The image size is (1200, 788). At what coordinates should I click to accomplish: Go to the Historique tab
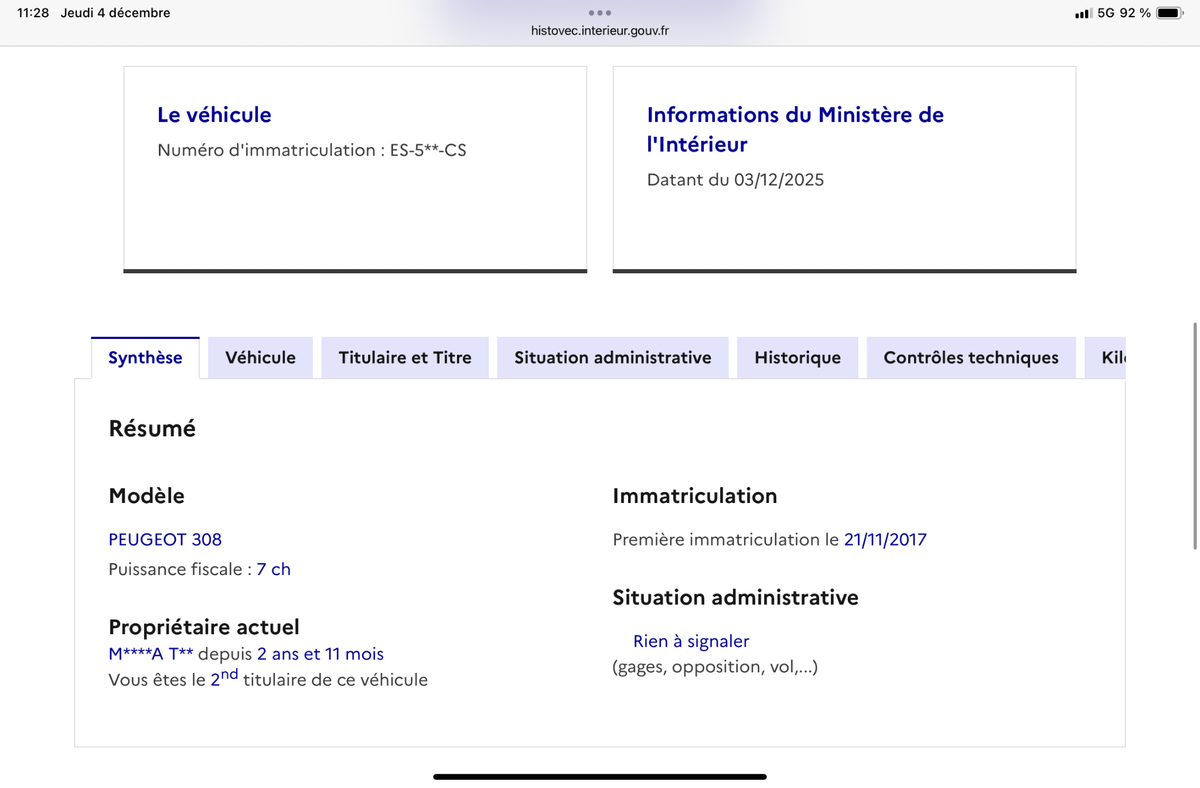(x=798, y=358)
